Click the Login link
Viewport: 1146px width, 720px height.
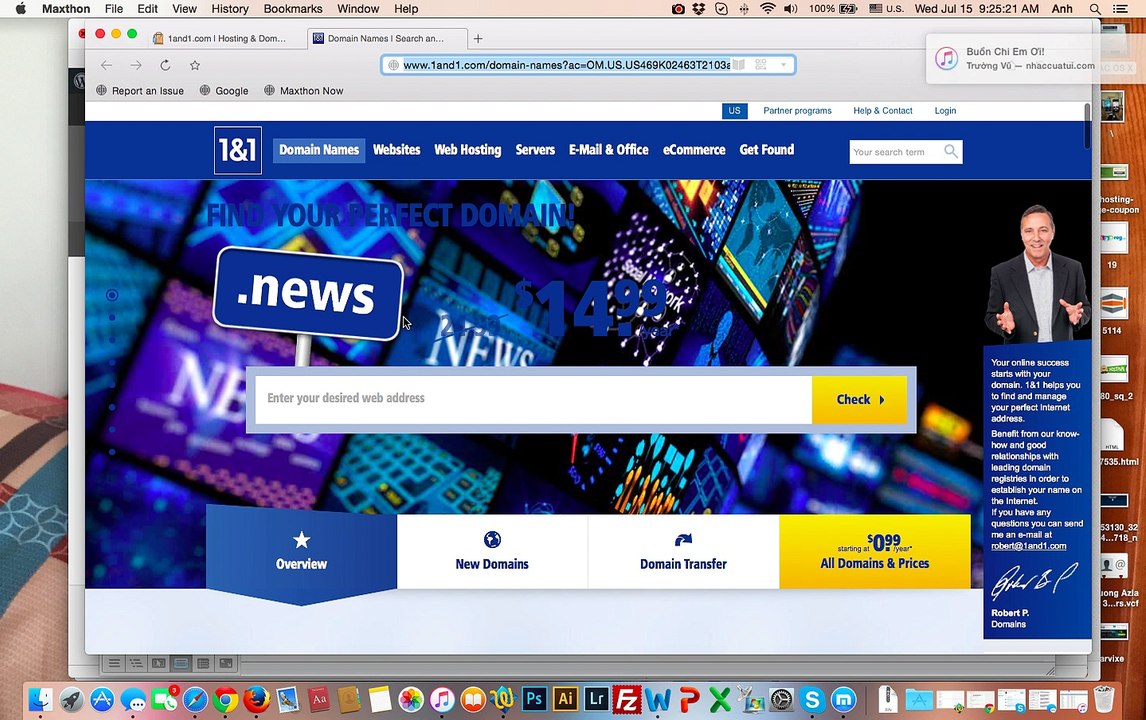(945, 110)
